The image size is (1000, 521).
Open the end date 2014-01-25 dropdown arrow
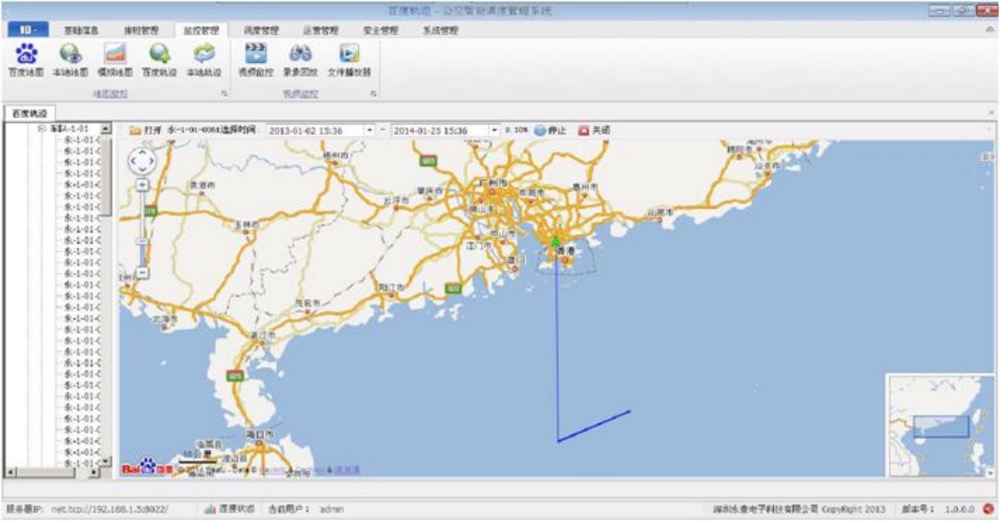(x=494, y=130)
